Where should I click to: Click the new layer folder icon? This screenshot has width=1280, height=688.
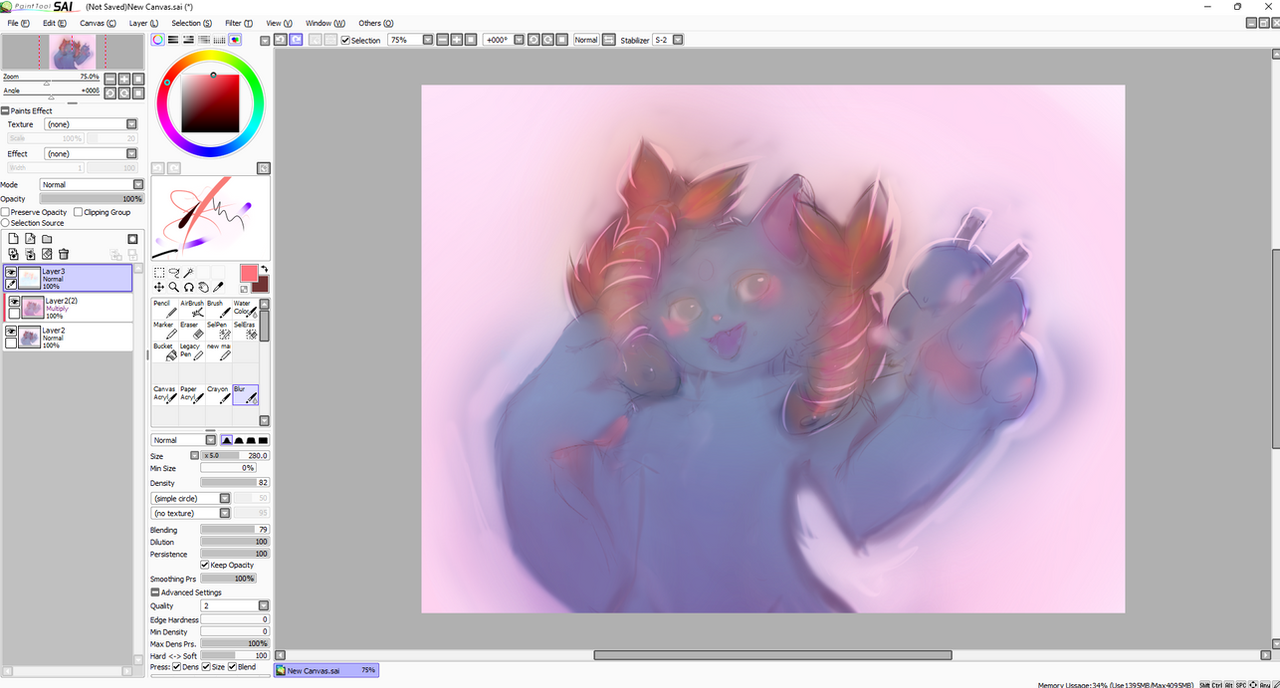click(47, 239)
